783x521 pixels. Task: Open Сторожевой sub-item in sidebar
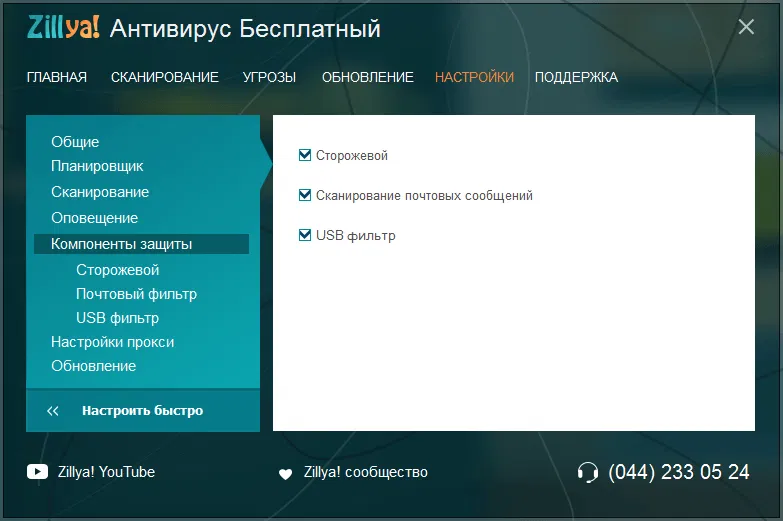(x=117, y=270)
